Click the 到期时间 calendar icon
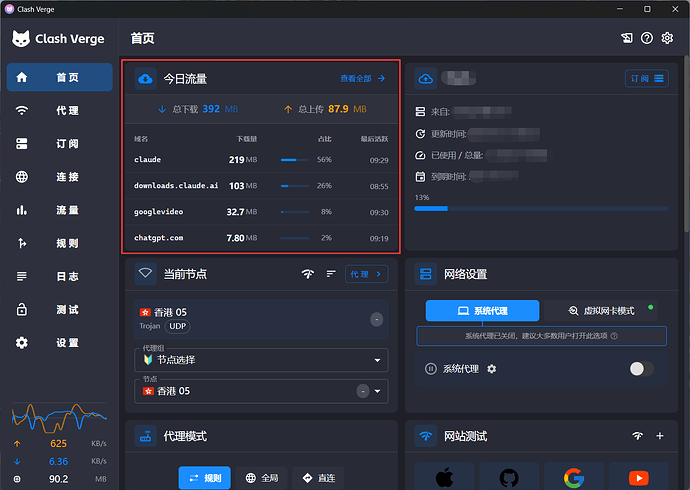 420,177
